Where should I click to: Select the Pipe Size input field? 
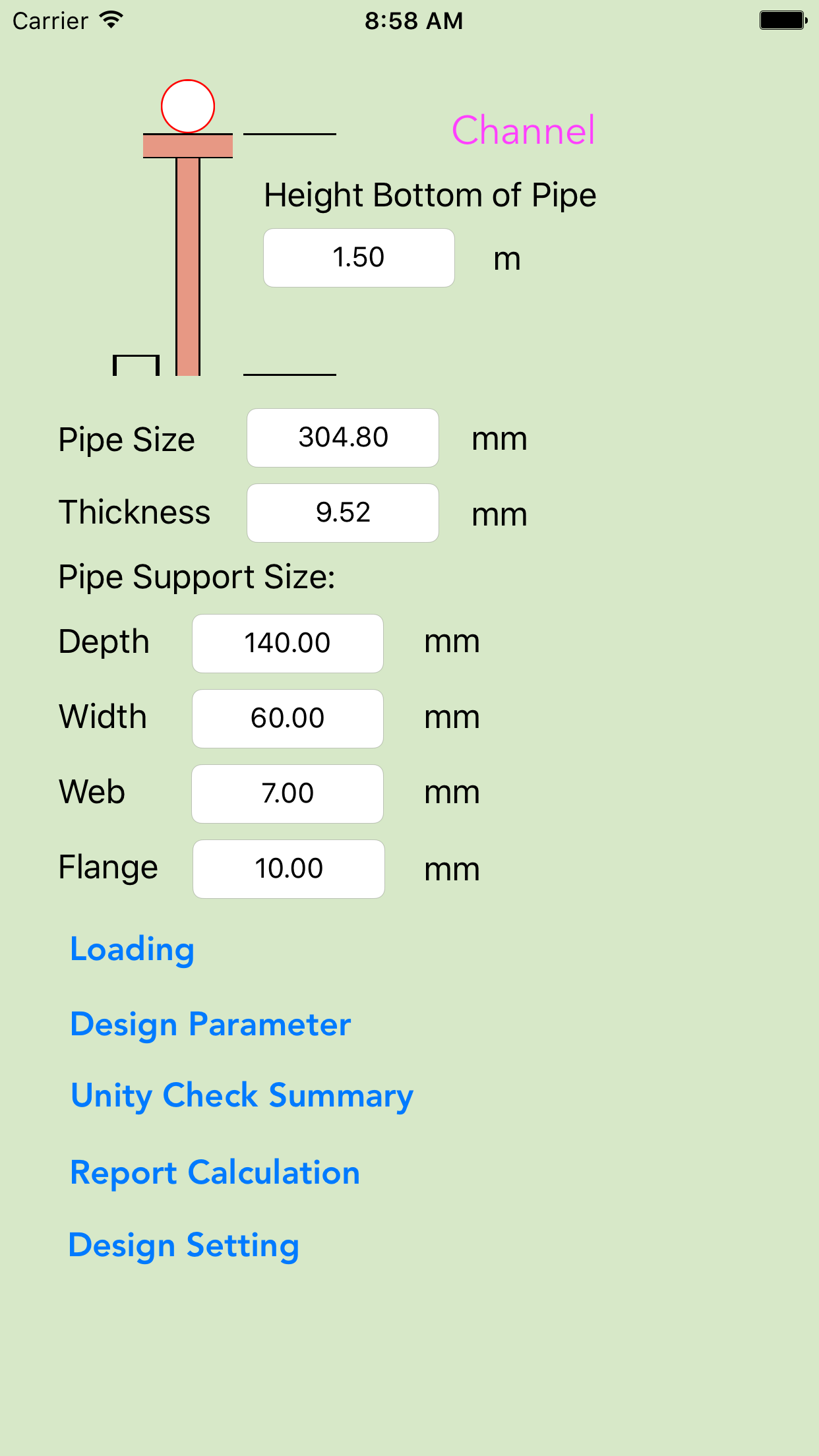point(343,438)
